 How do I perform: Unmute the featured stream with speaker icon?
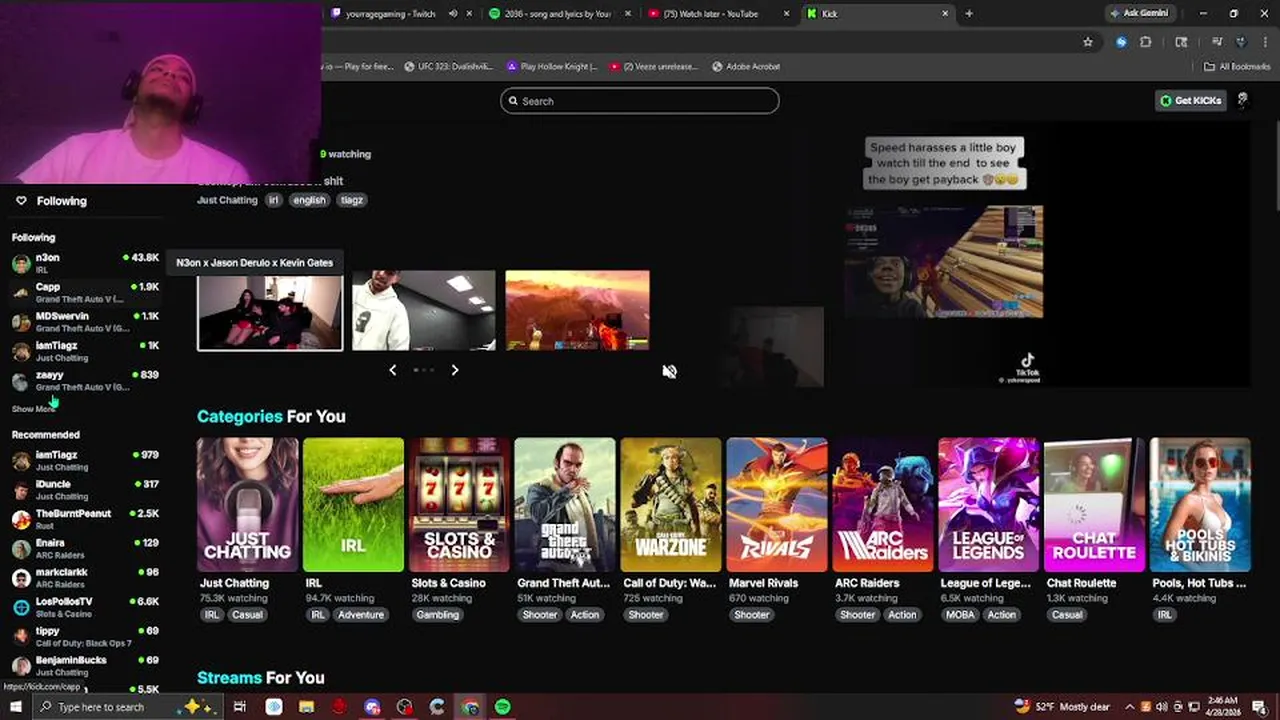coord(669,371)
